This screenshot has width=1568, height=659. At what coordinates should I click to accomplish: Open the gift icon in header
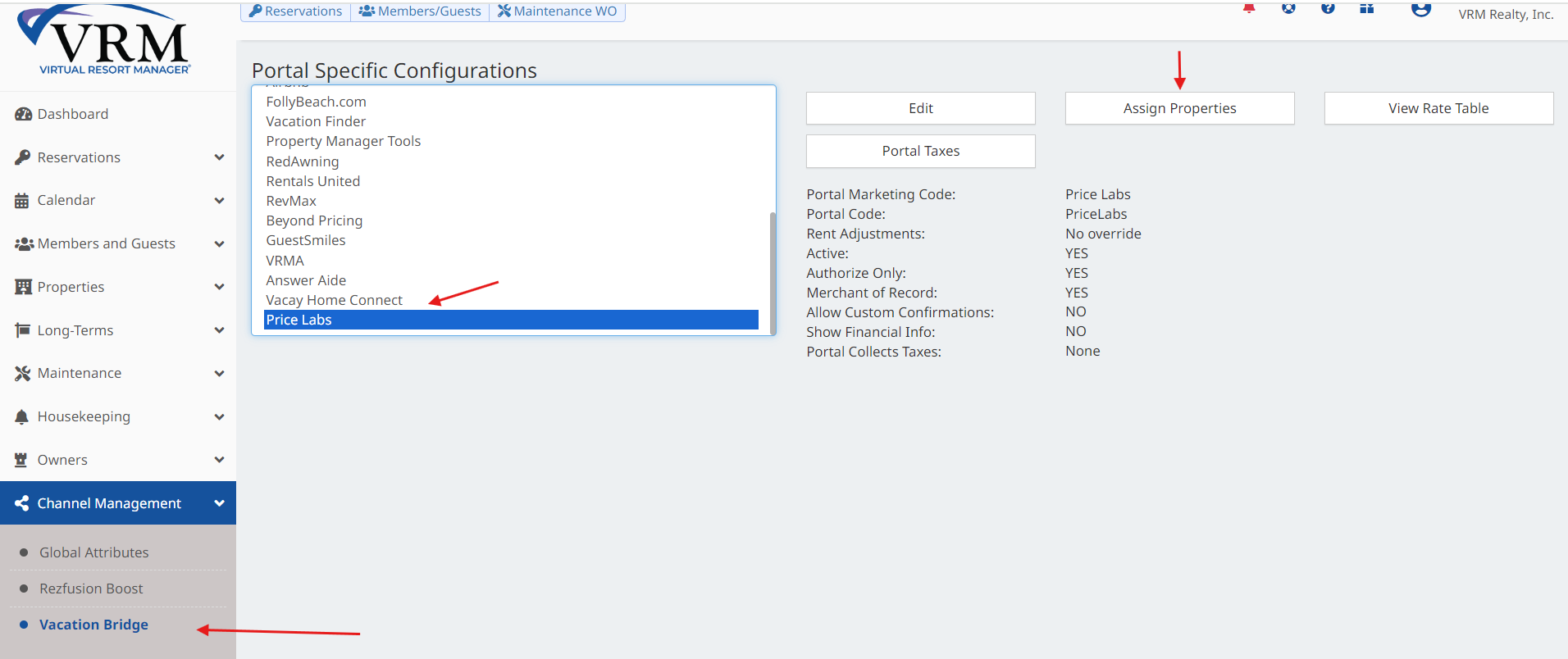click(1366, 8)
